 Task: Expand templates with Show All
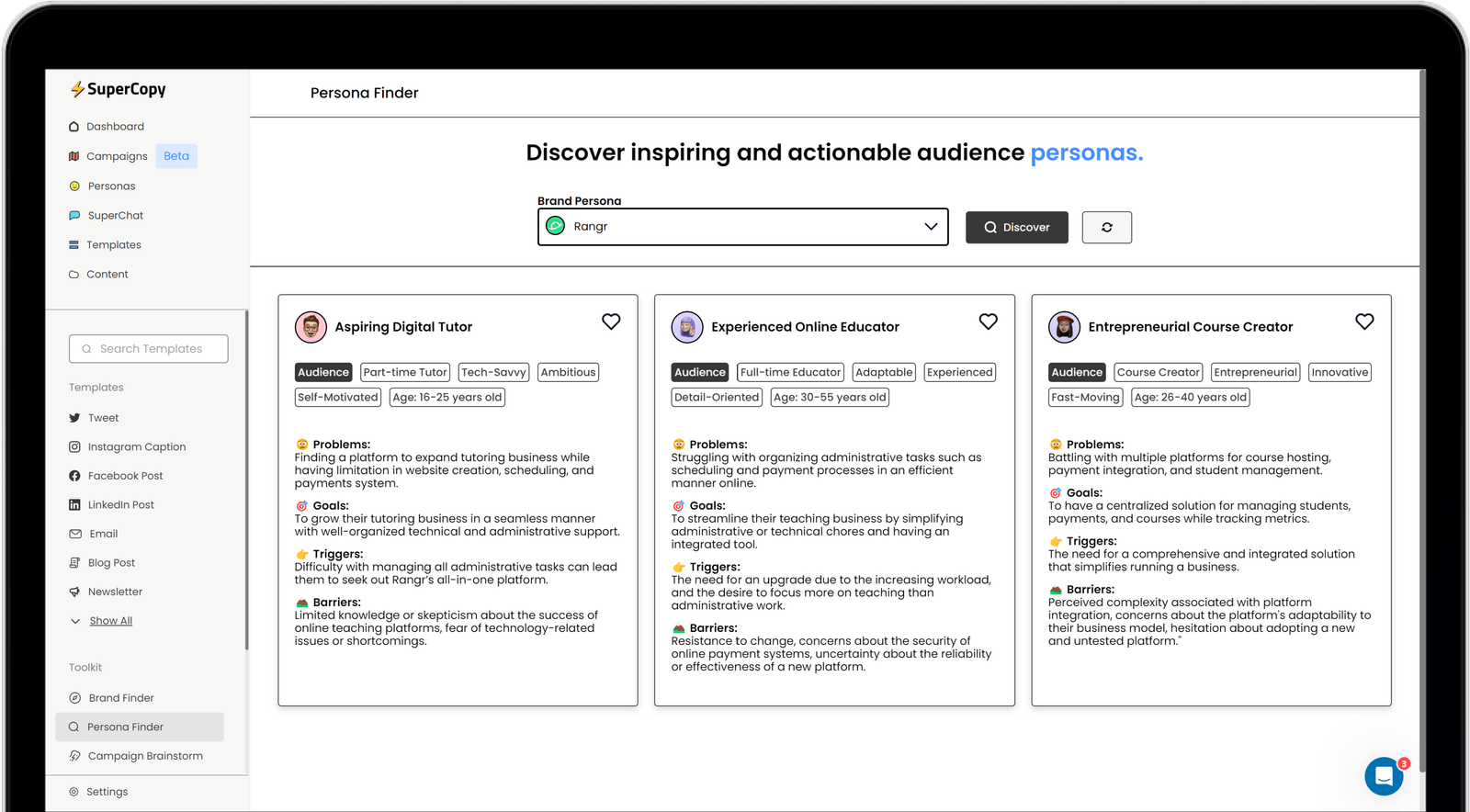111,621
